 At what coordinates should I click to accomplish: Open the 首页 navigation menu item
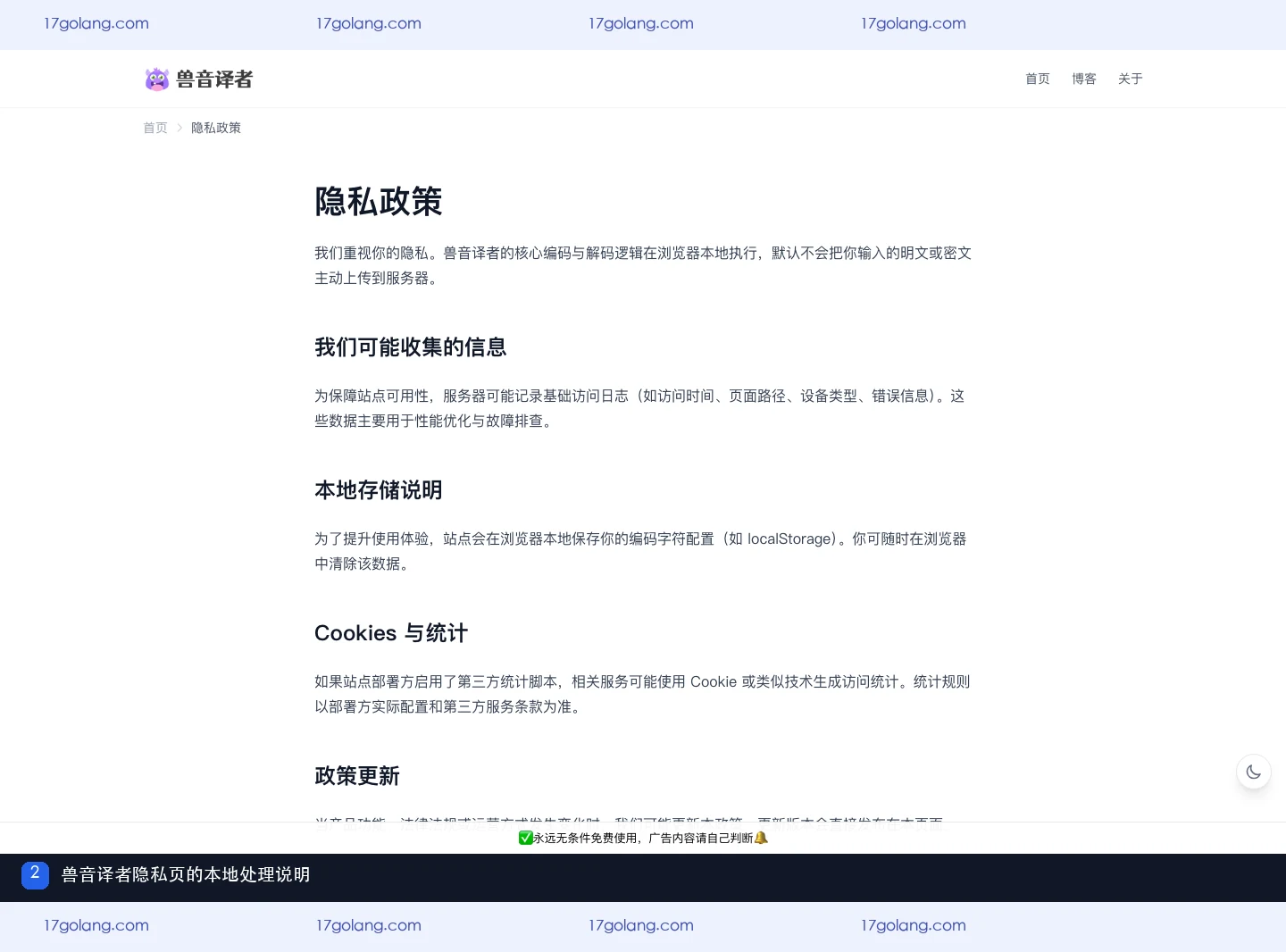1038,79
